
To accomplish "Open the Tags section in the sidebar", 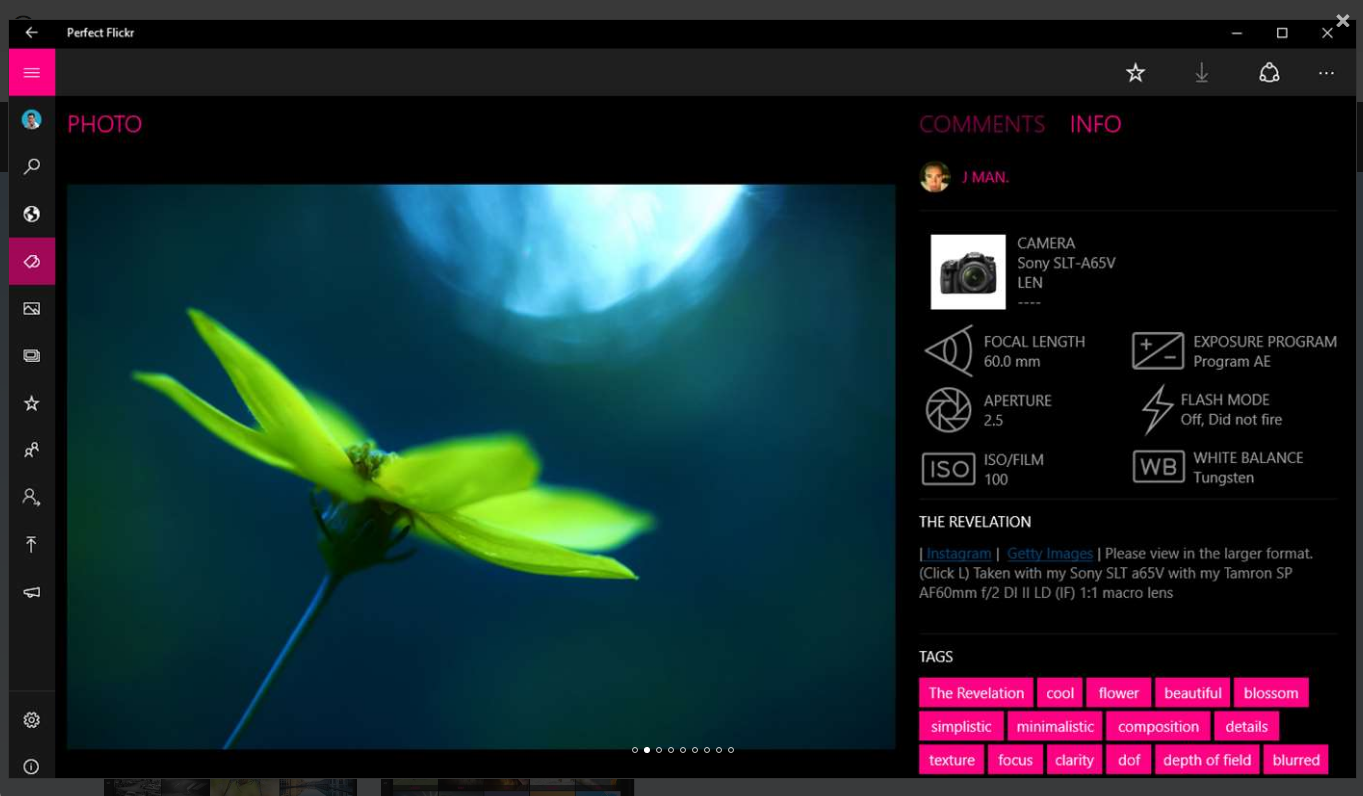I will [31, 261].
